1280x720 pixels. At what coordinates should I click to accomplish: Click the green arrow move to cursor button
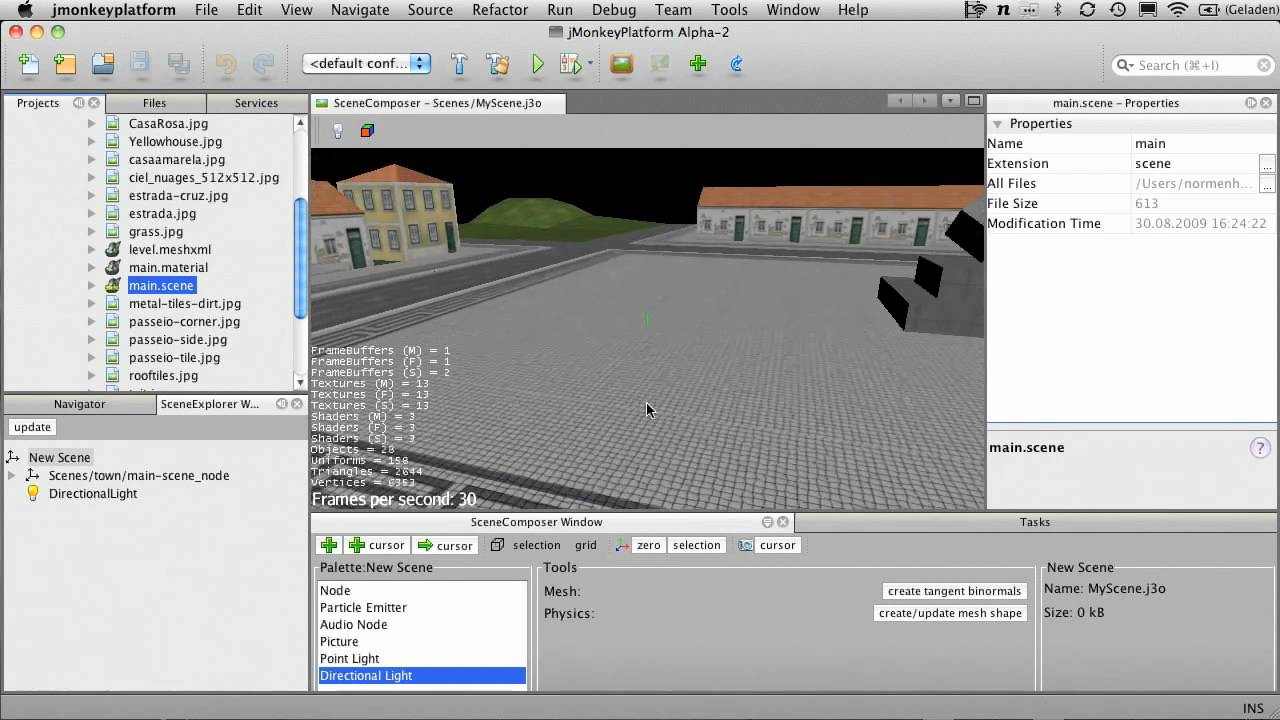coord(444,545)
